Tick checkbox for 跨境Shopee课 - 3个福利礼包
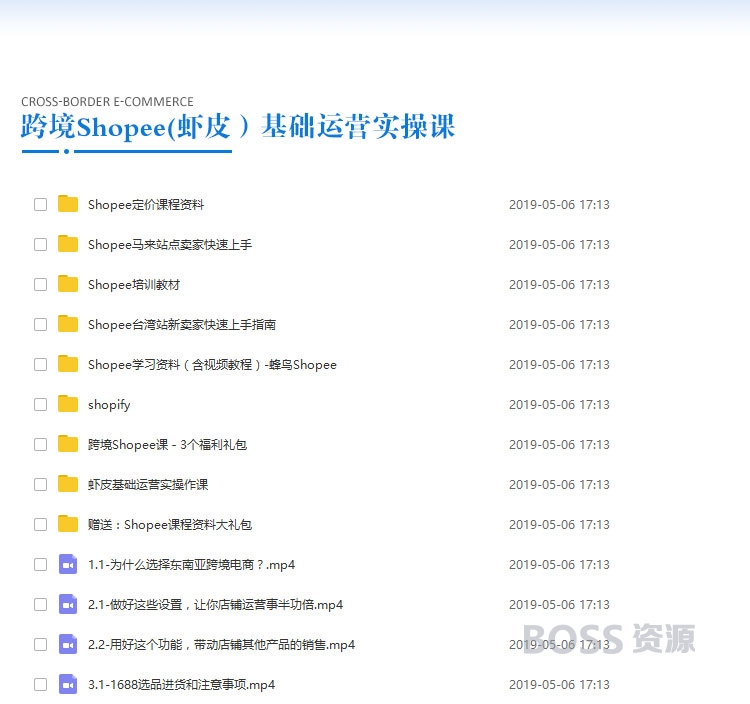750x704 pixels. (x=41, y=445)
